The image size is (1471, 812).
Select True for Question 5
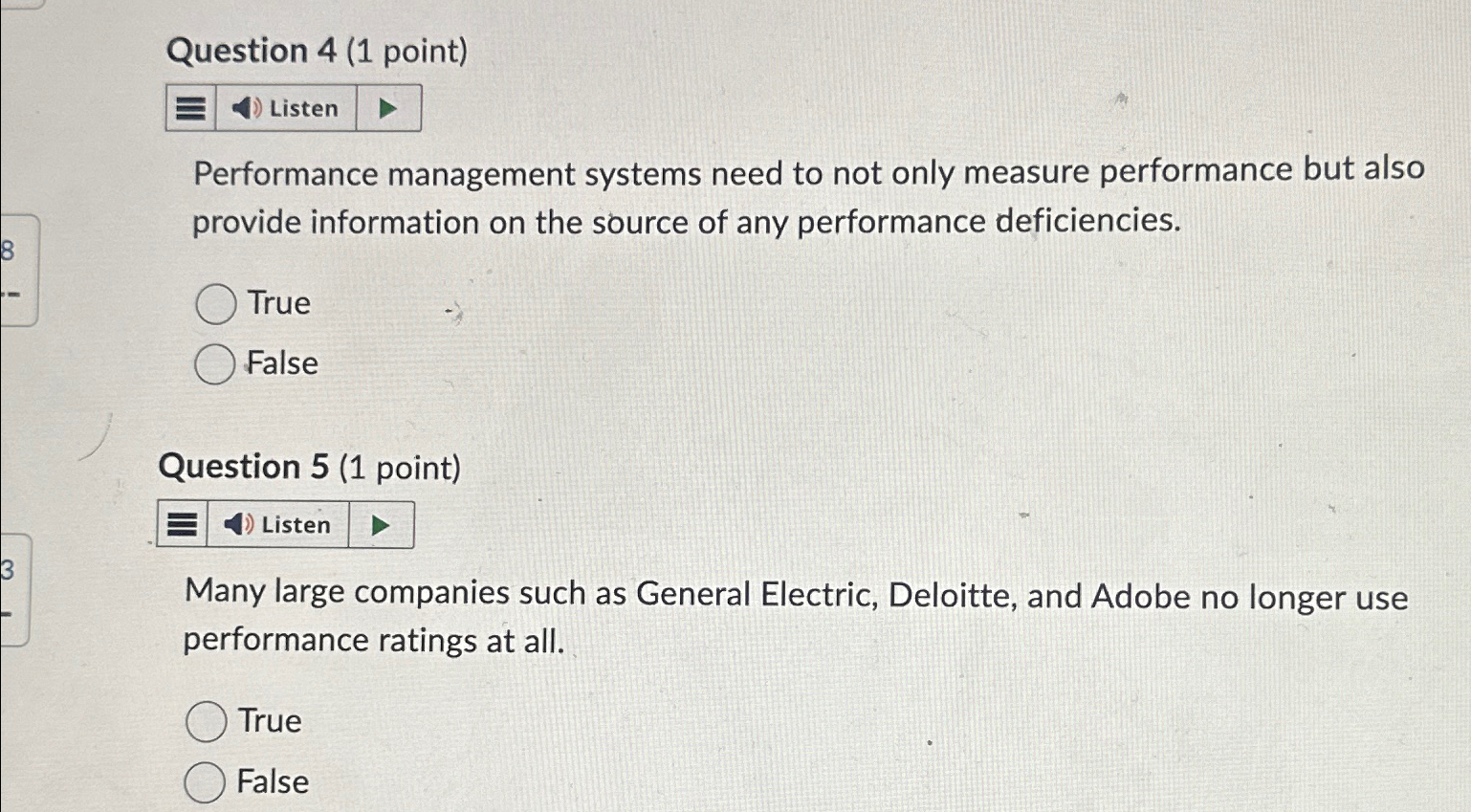coord(206,723)
